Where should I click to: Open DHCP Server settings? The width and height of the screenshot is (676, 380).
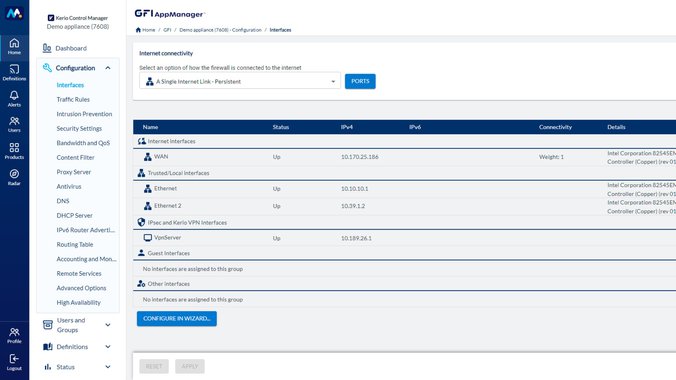(x=74, y=215)
